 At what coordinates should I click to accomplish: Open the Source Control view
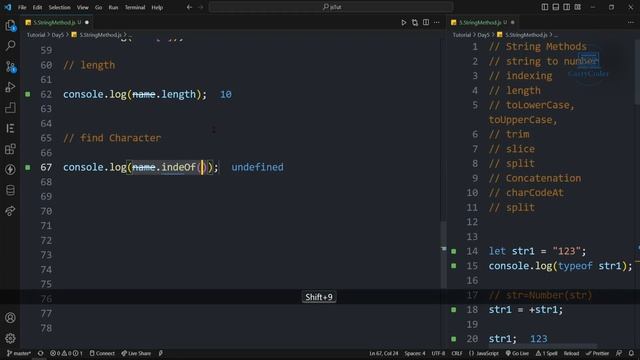click(x=10, y=66)
